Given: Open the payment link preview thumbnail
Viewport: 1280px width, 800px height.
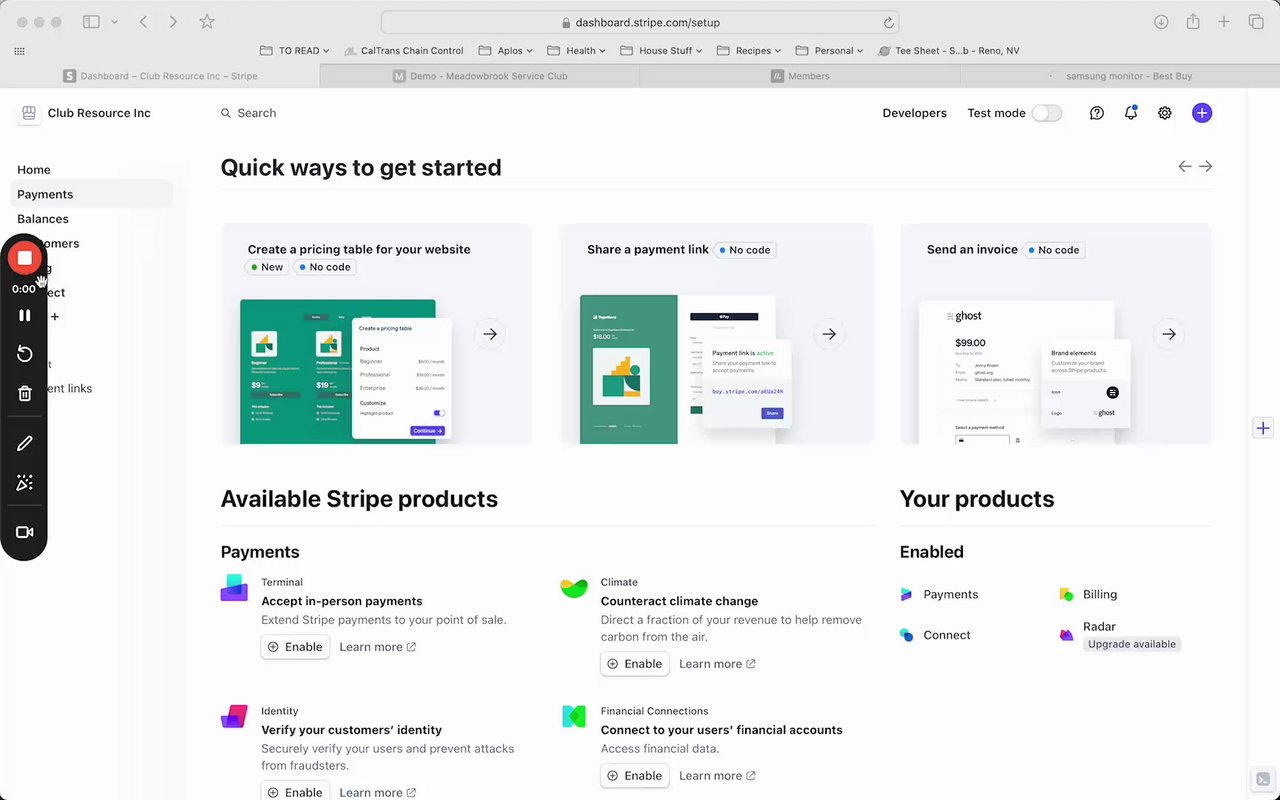Looking at the screenshot, I should (685, 369).
